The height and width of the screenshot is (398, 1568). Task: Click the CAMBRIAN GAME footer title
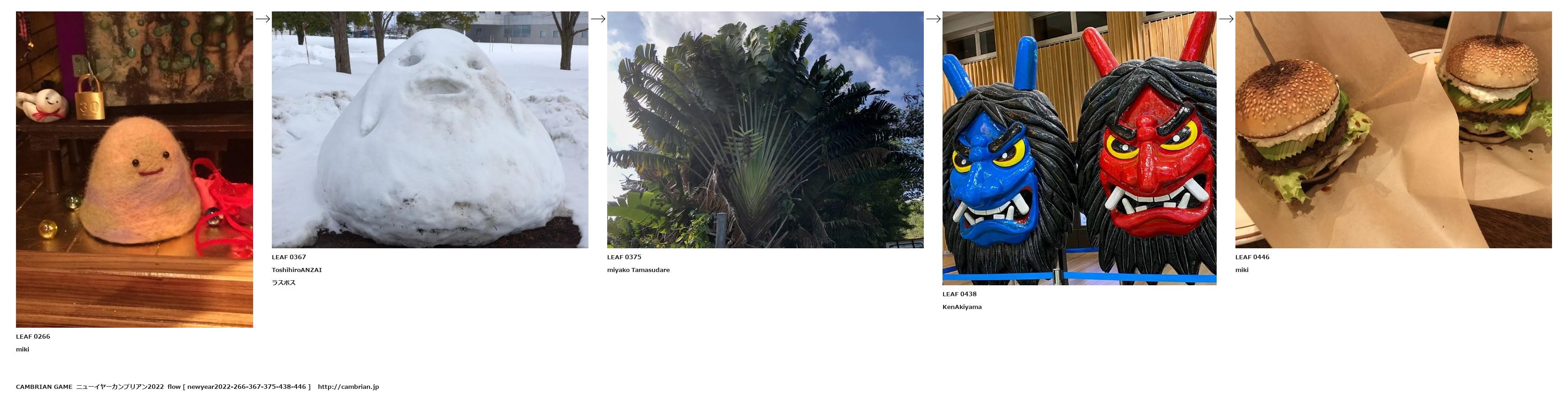click(x=44, y=387)
